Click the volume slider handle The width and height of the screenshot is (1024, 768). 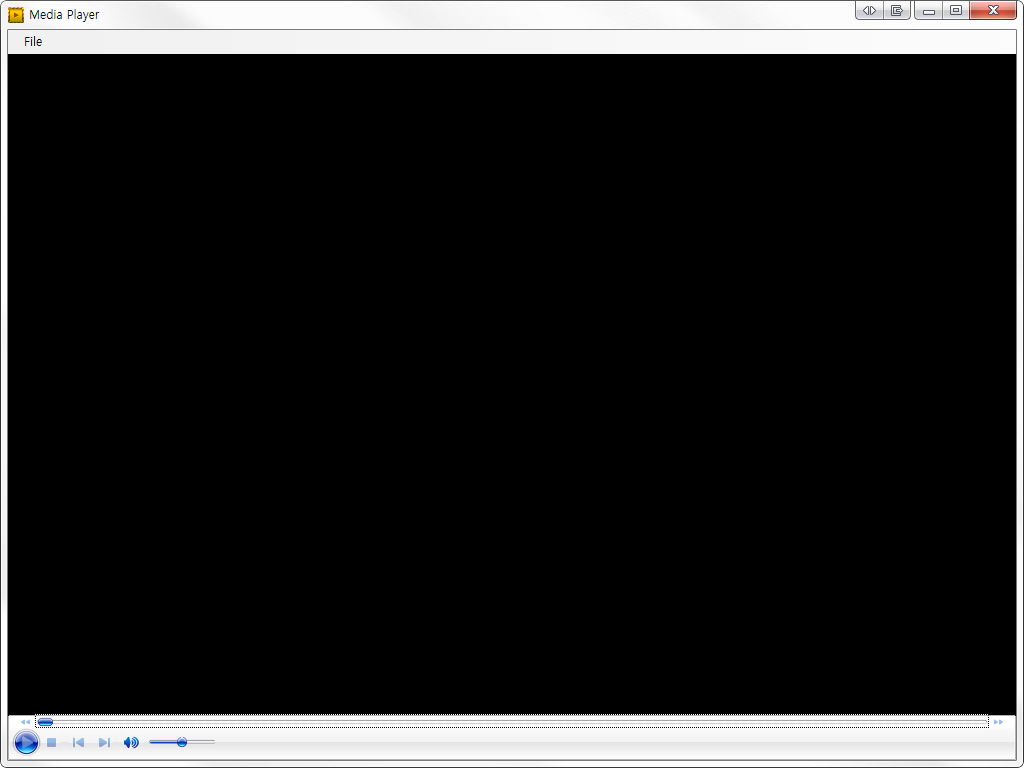point(182,742)
